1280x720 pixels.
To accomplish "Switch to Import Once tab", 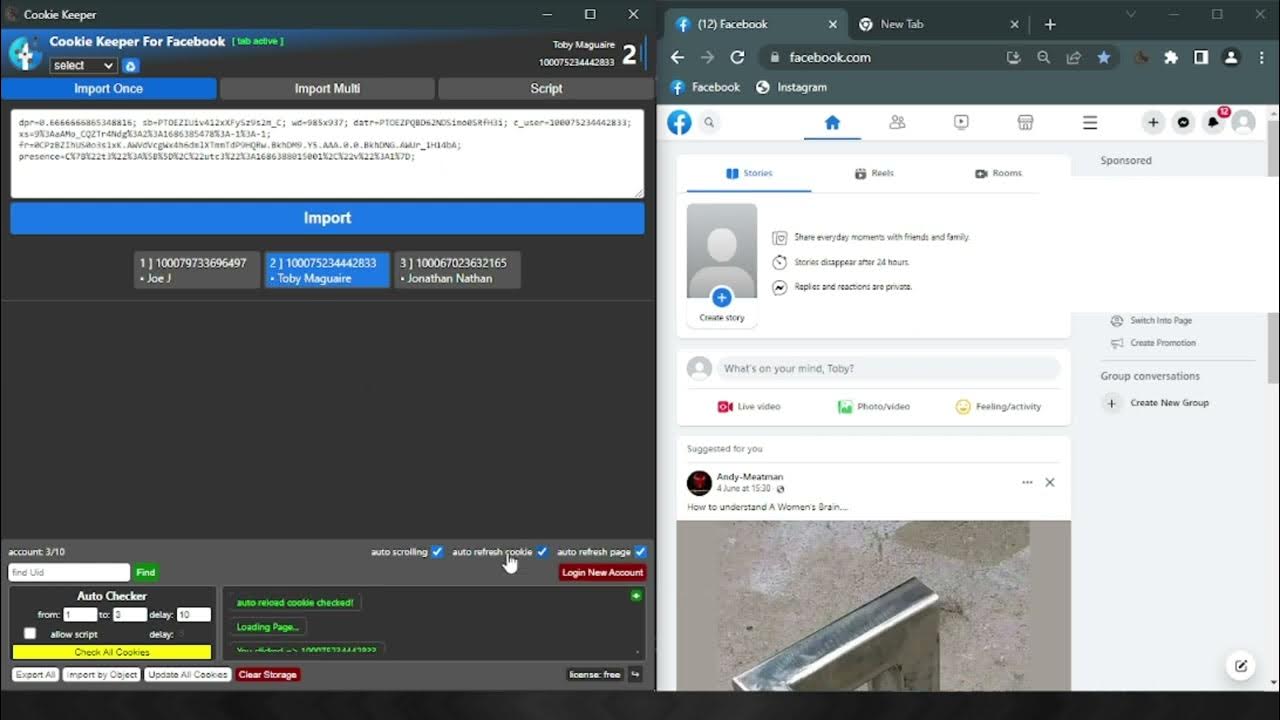I will pyautogui.click(x=108, y=88).
